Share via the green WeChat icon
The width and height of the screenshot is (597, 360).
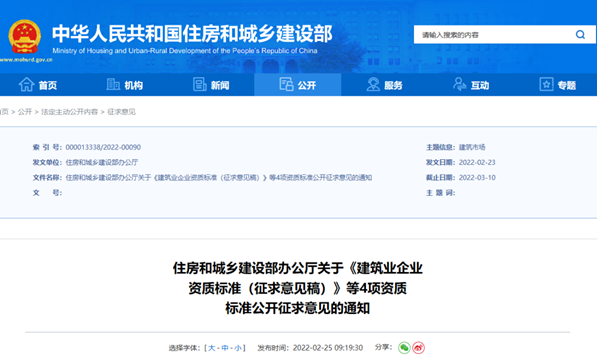point(404,347)
